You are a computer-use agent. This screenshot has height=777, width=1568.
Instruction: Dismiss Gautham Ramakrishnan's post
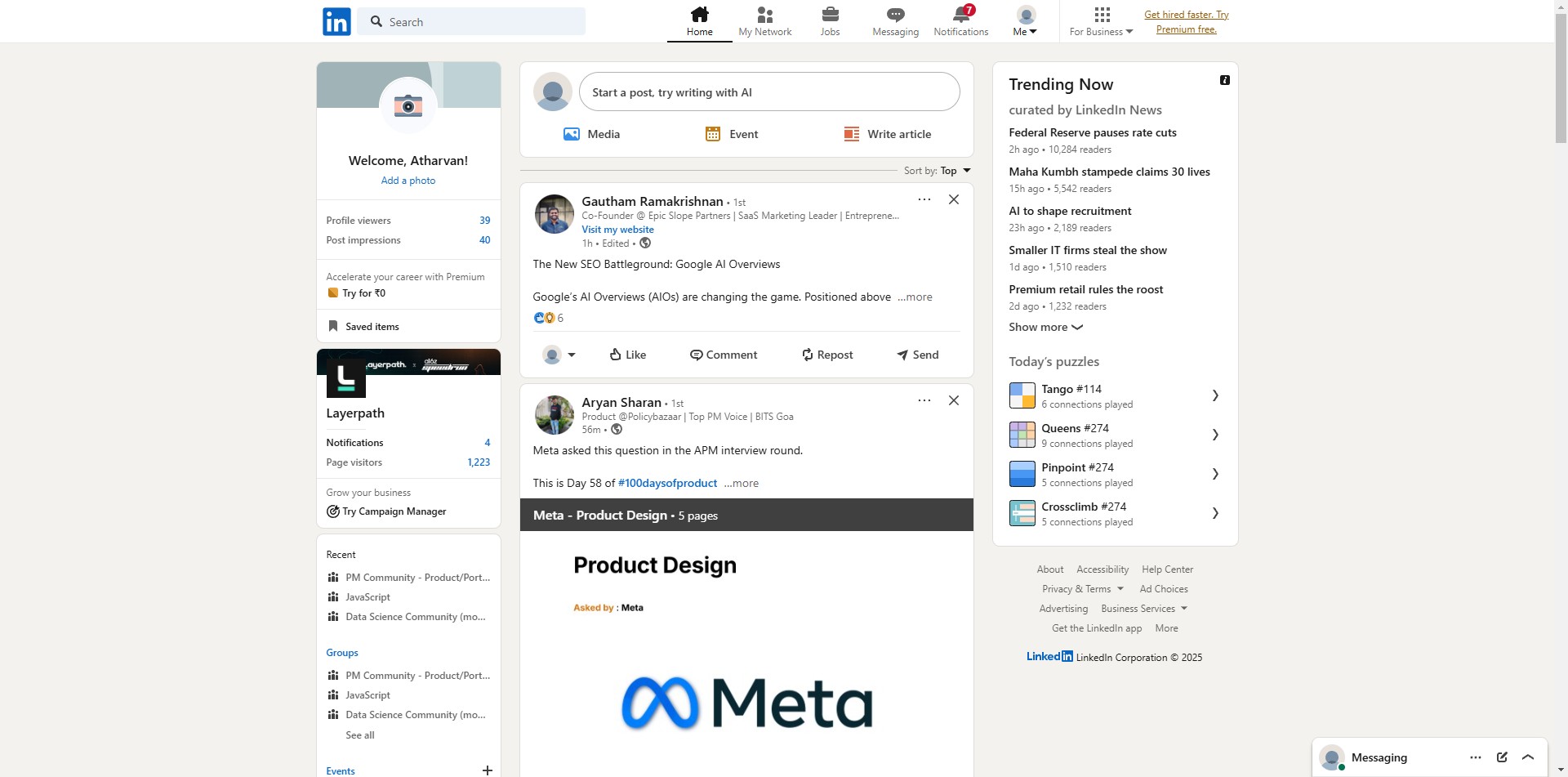[953, 199]
